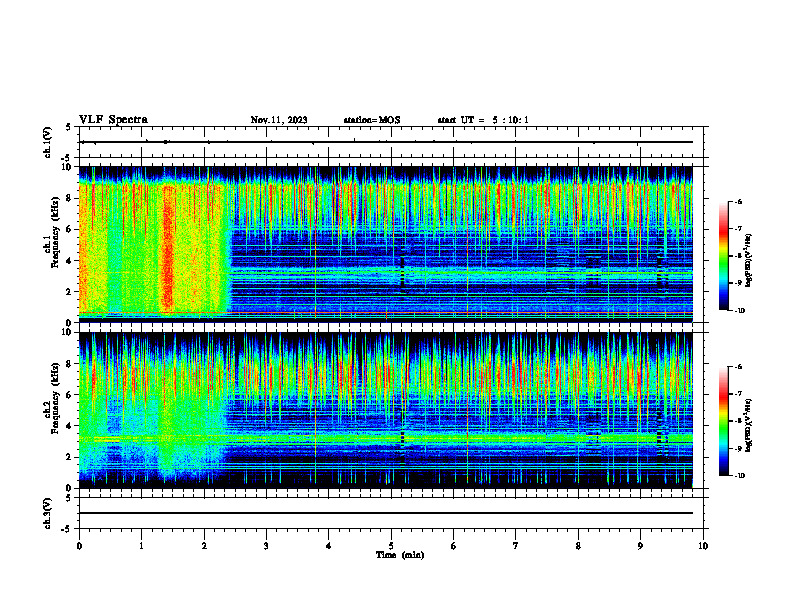Click the time-axis tick label "3"
The image size is (792, 612).
[x=266, y=546]
